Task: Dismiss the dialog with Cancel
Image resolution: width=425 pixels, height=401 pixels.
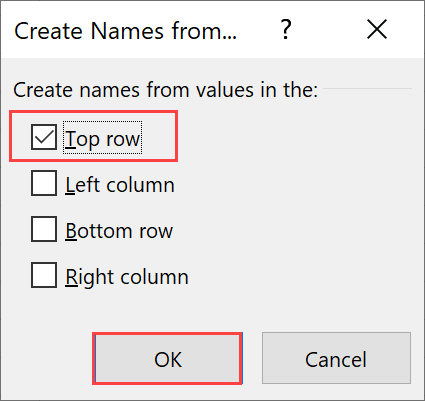Action: click(336, 359)
